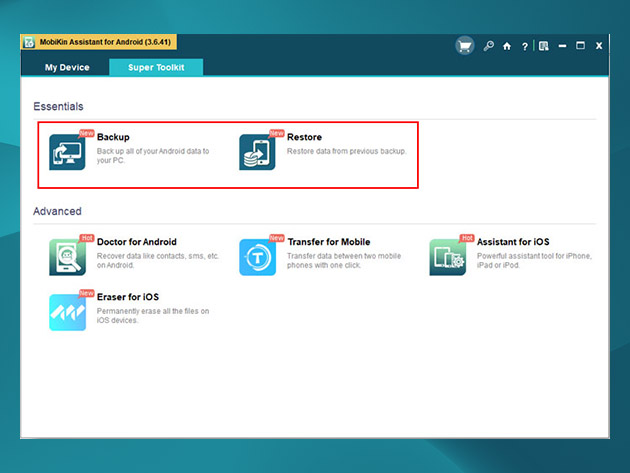Screen dimensions: 630x473
Task: Minimize the MobiKin window
Action: [562, 46]
